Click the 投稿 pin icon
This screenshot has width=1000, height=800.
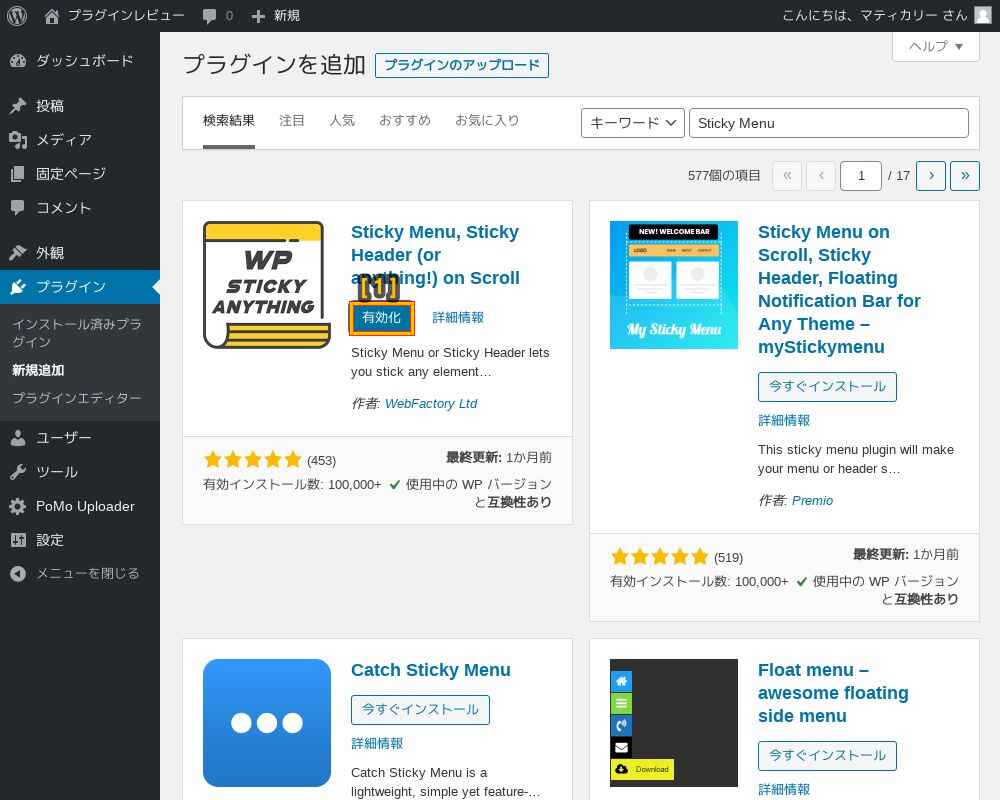pos(18,106)
